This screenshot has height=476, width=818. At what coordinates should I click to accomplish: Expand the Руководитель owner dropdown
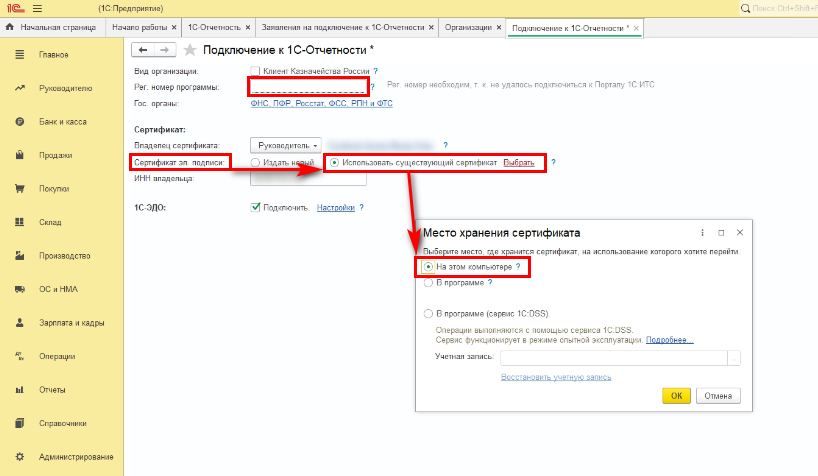[286, 145]
